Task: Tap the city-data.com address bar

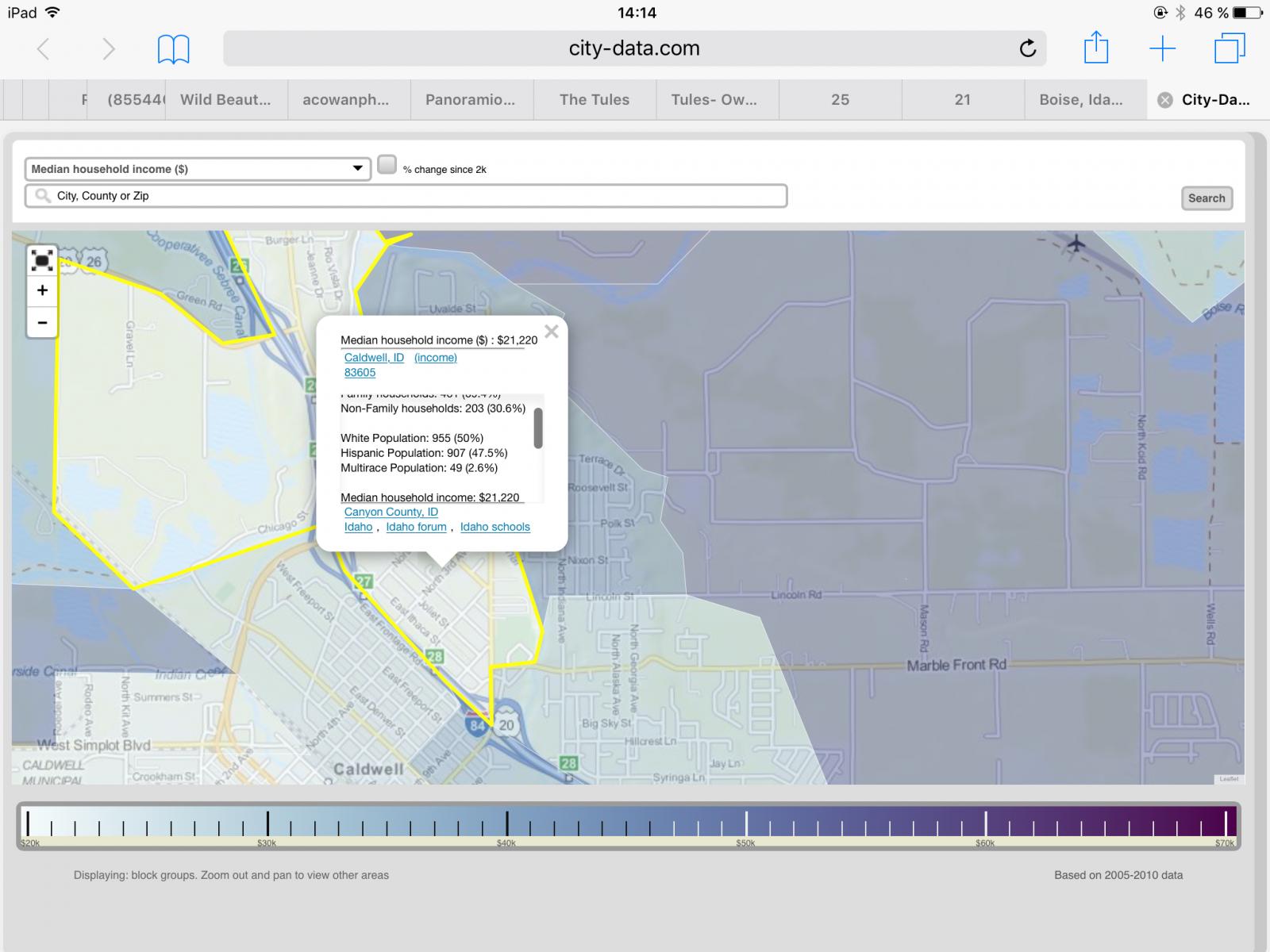Action: tap(634, 48)
